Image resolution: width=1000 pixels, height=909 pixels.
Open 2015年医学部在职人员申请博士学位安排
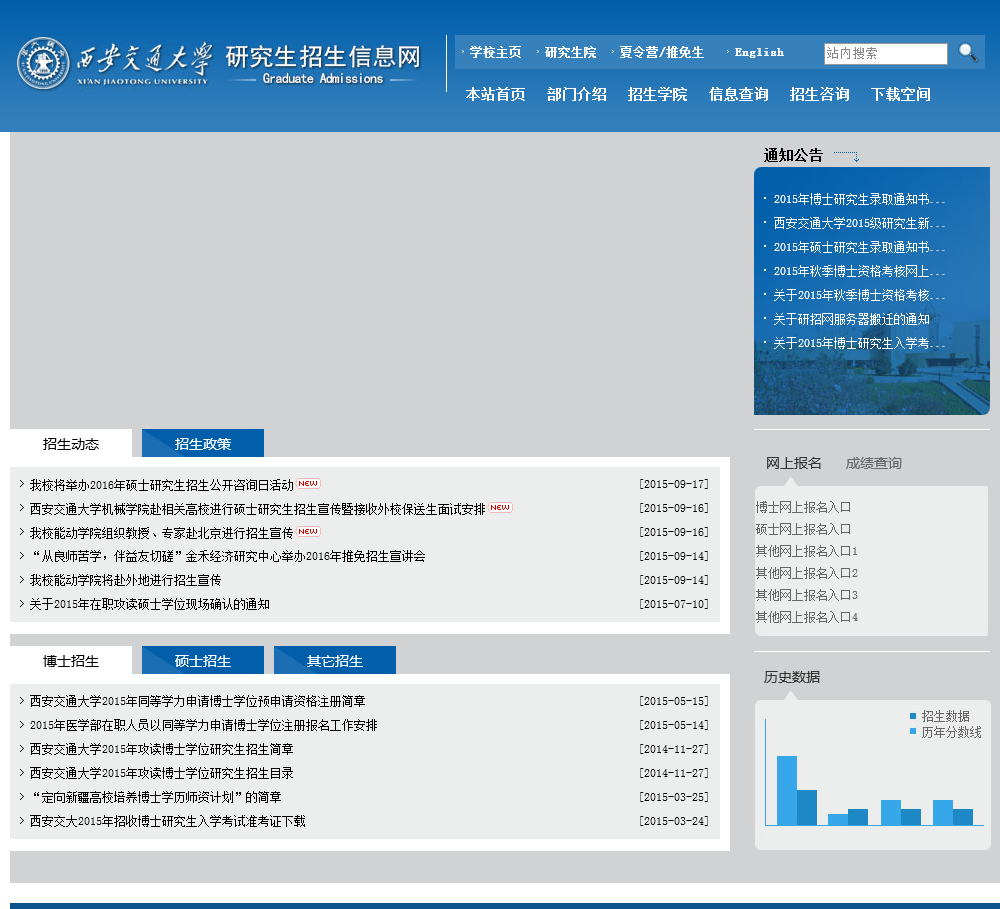point(203,725)
